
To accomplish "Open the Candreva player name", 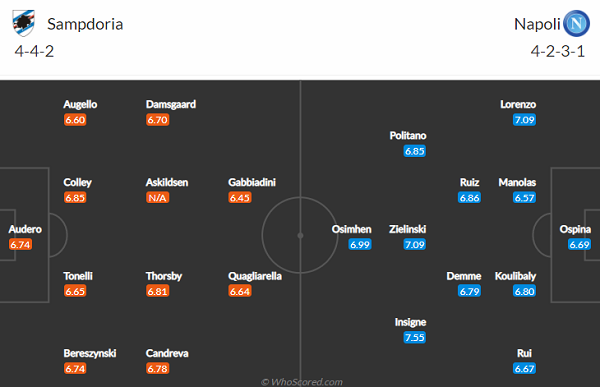I will click(x=167, y=353).
